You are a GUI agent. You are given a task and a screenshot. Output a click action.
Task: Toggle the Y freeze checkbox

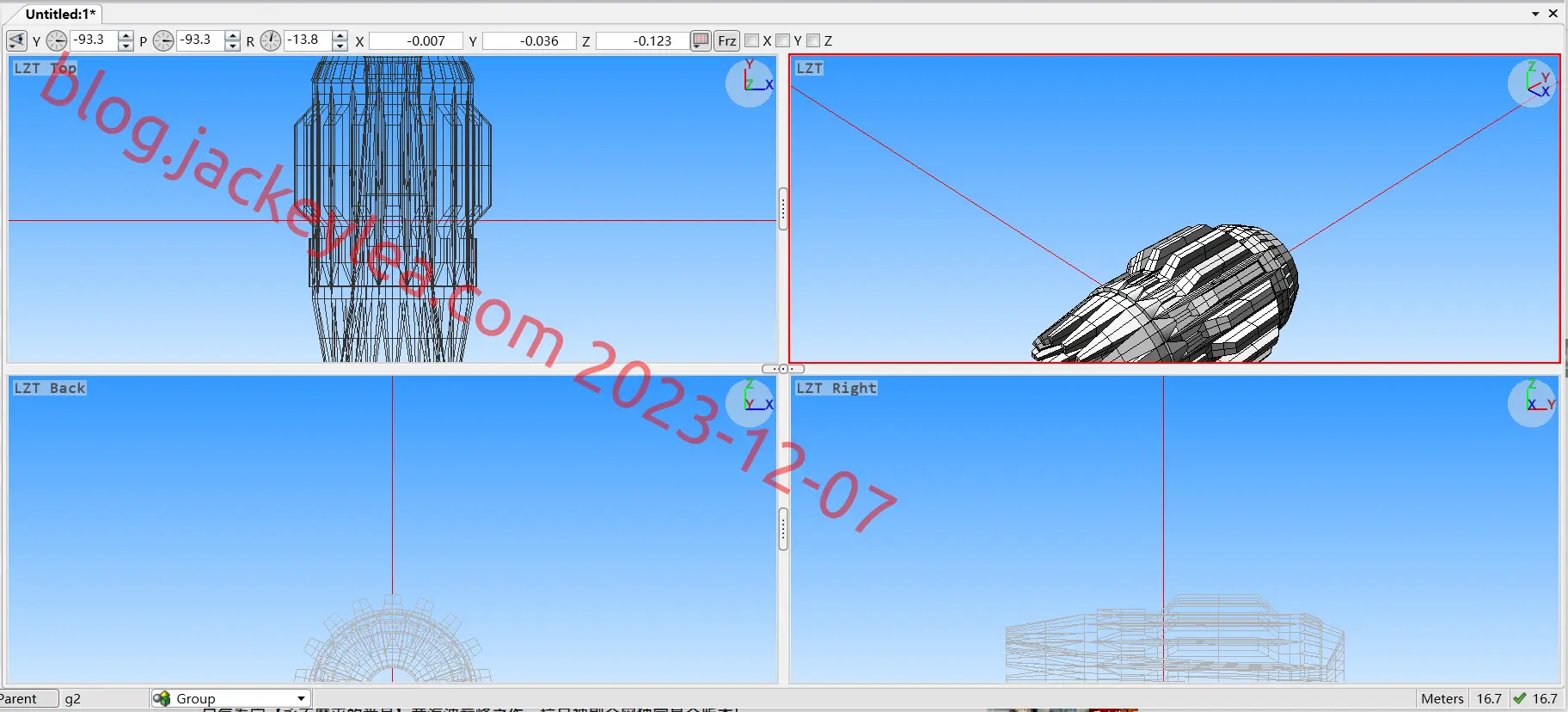coord(782,40)
